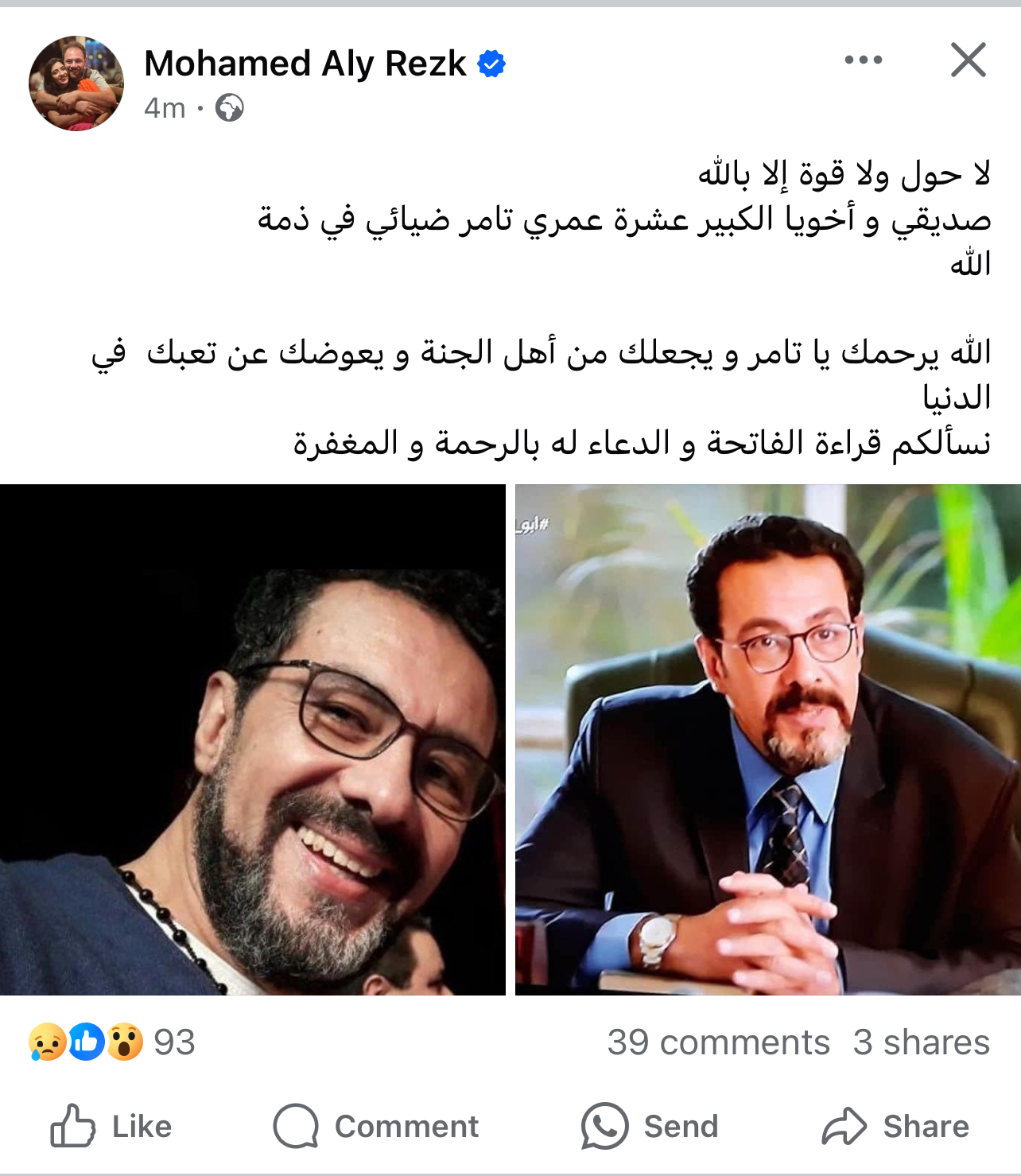Open Mohamed Aly Rezk profile name link
This screenshot has width=1021, height=1176.
[x=305, y=64]
